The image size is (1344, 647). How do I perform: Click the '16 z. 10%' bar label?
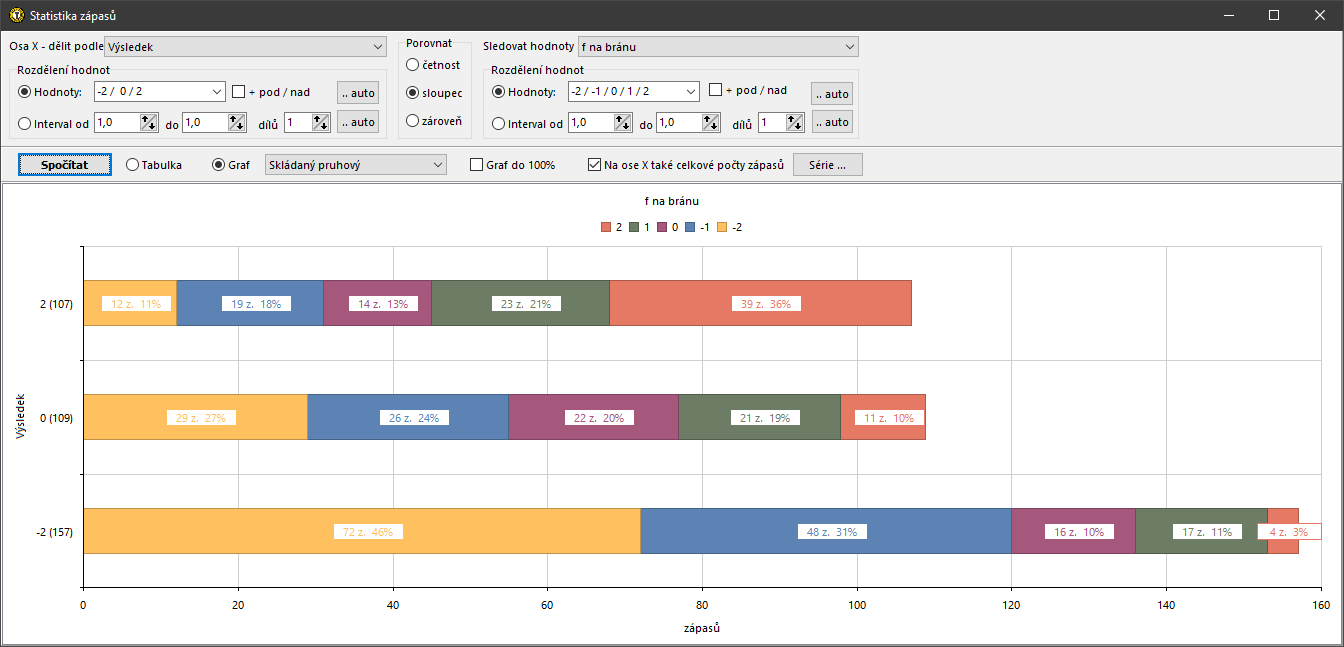pyautogui.click(x=1080, y=532)
